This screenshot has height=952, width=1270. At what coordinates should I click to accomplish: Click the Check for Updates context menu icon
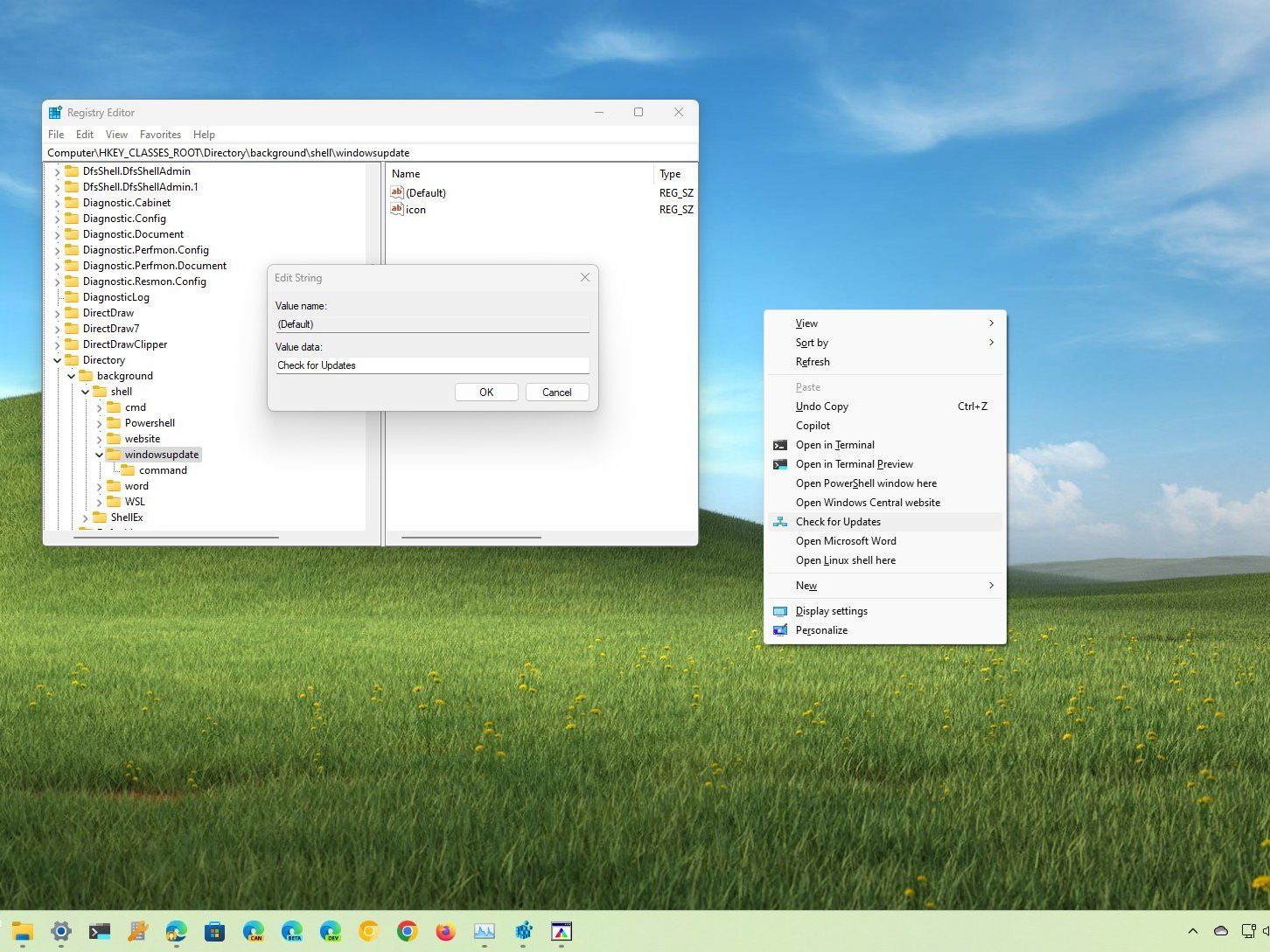779,522
